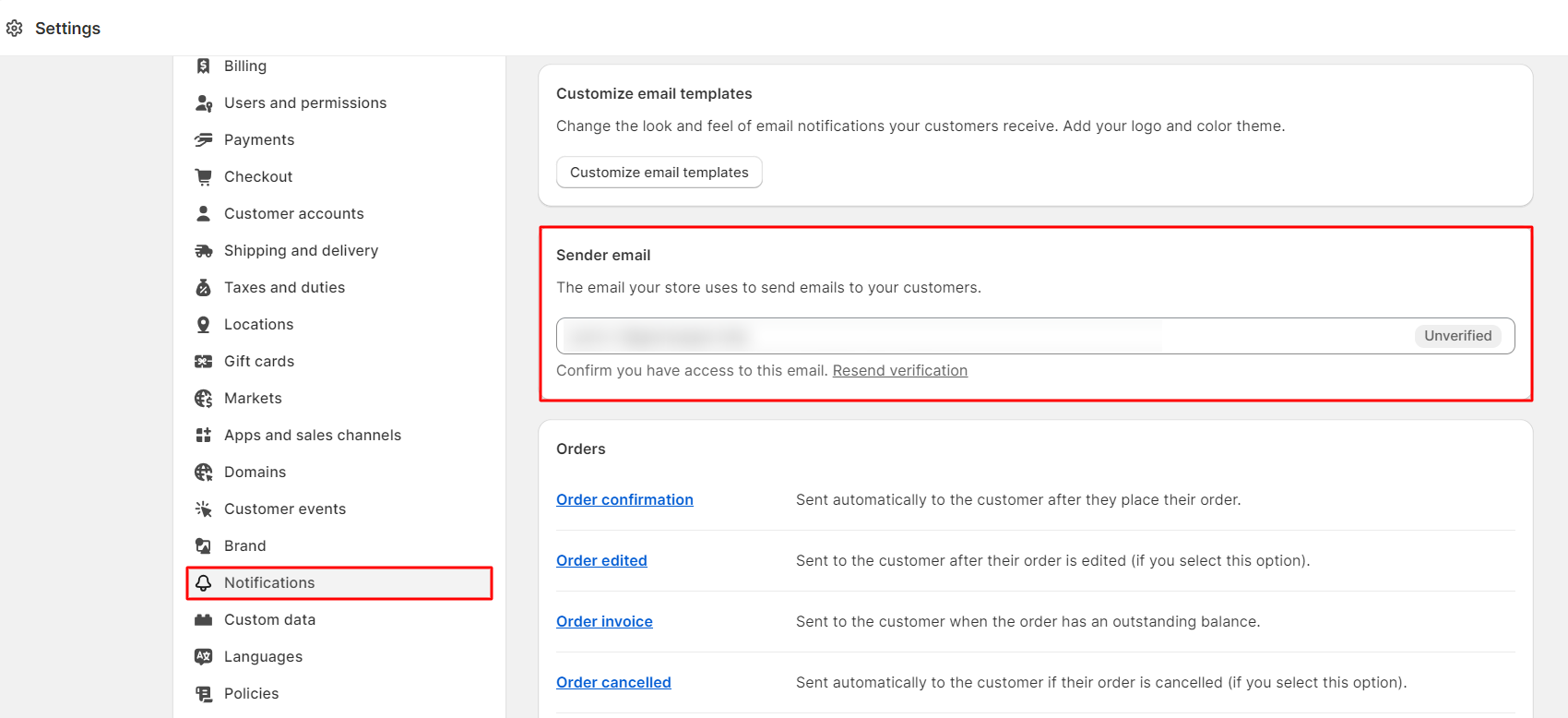Click the Settings gear icon

pyautogui.click(x=15, y=29)
